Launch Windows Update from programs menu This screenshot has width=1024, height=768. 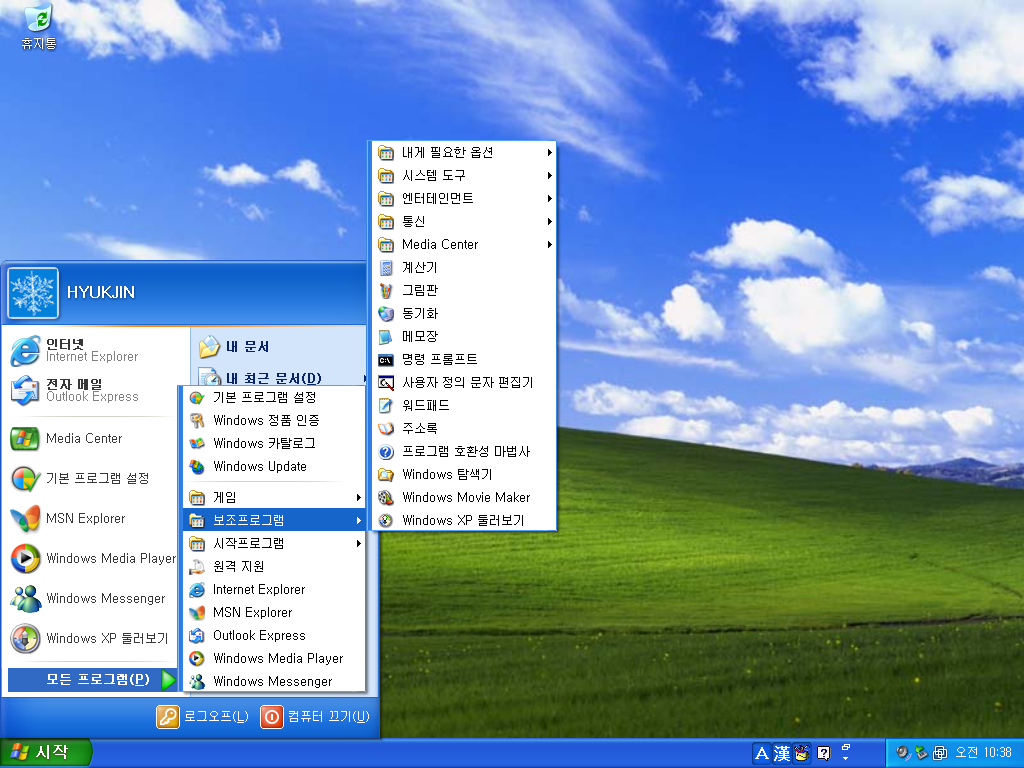point(274,466)
